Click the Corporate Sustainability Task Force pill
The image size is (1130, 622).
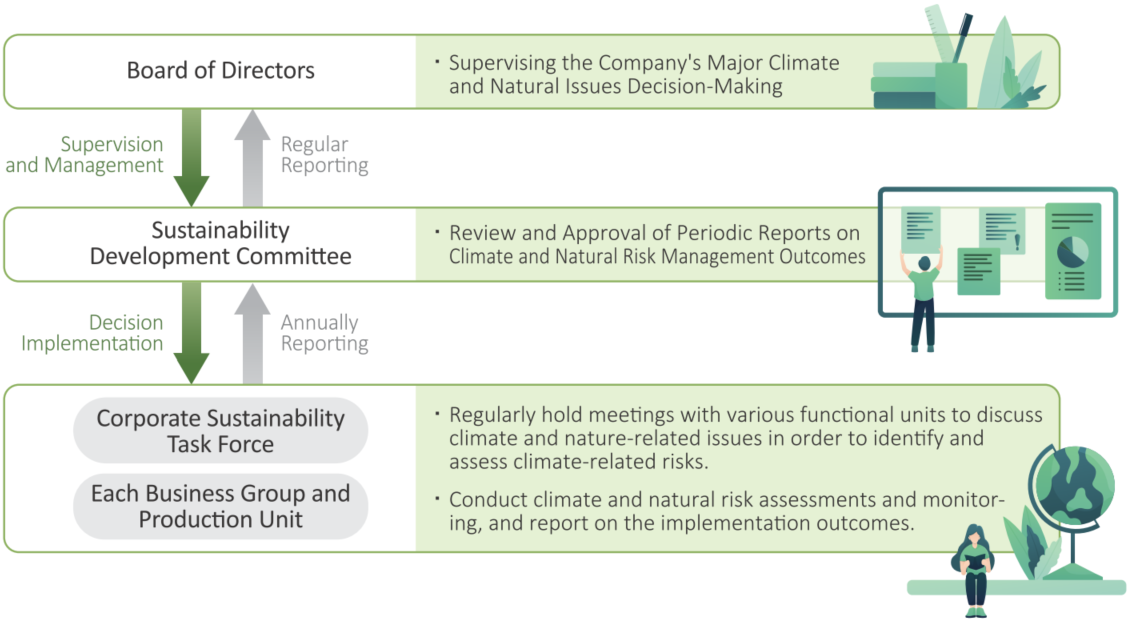(221, 430)
